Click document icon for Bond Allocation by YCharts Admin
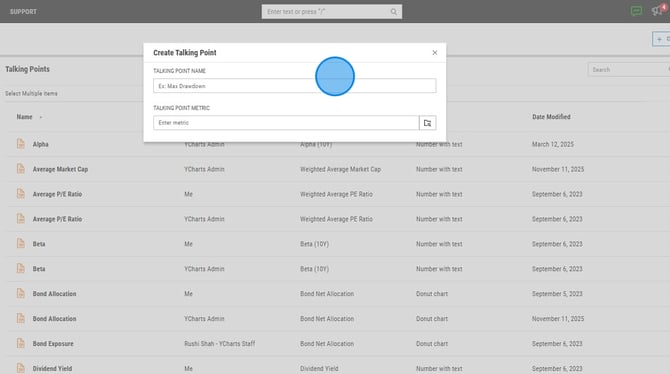Viewport: 670px width, 374px height. pyautogui.click(x=21, y=318)
